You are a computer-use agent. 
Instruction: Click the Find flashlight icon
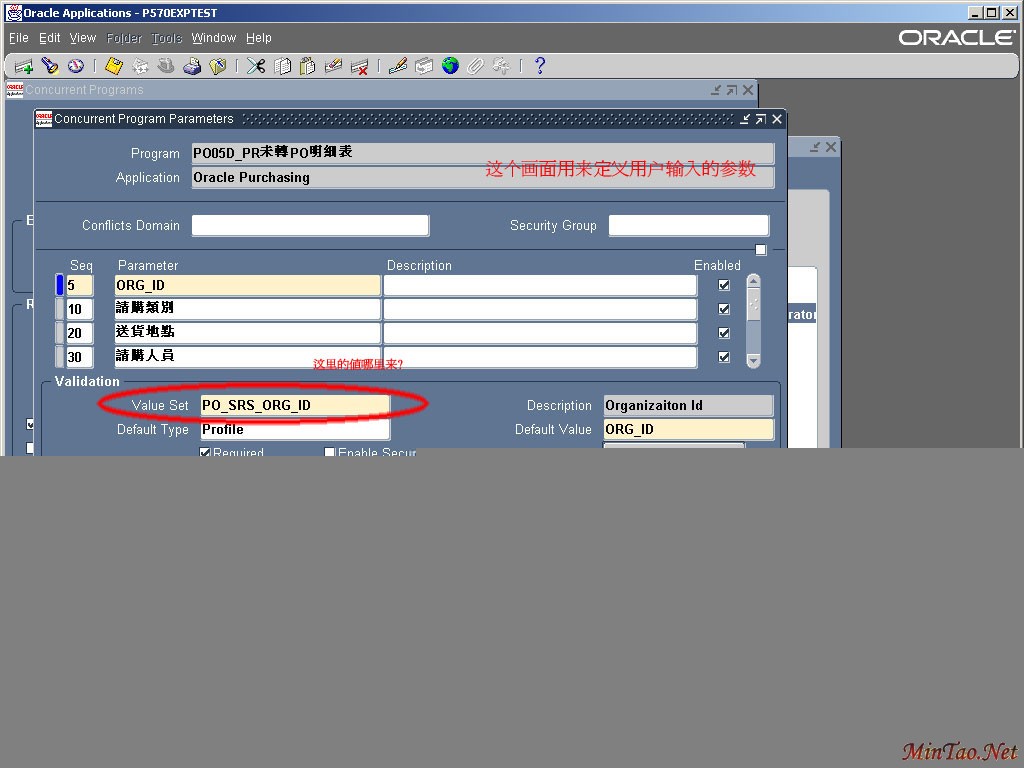50,66
